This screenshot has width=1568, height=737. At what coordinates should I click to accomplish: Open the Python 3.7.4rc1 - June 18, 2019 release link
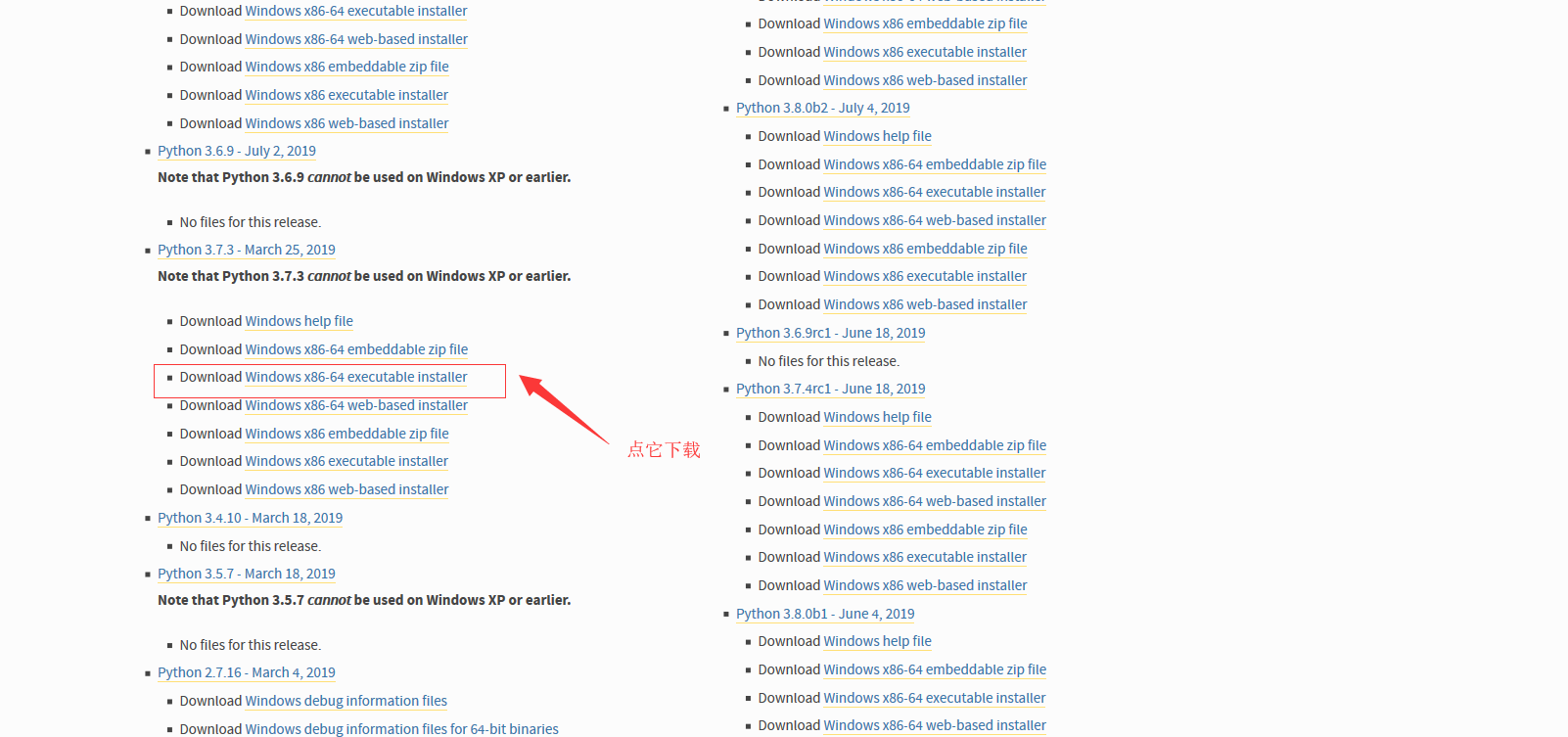(x=831, y=389)
